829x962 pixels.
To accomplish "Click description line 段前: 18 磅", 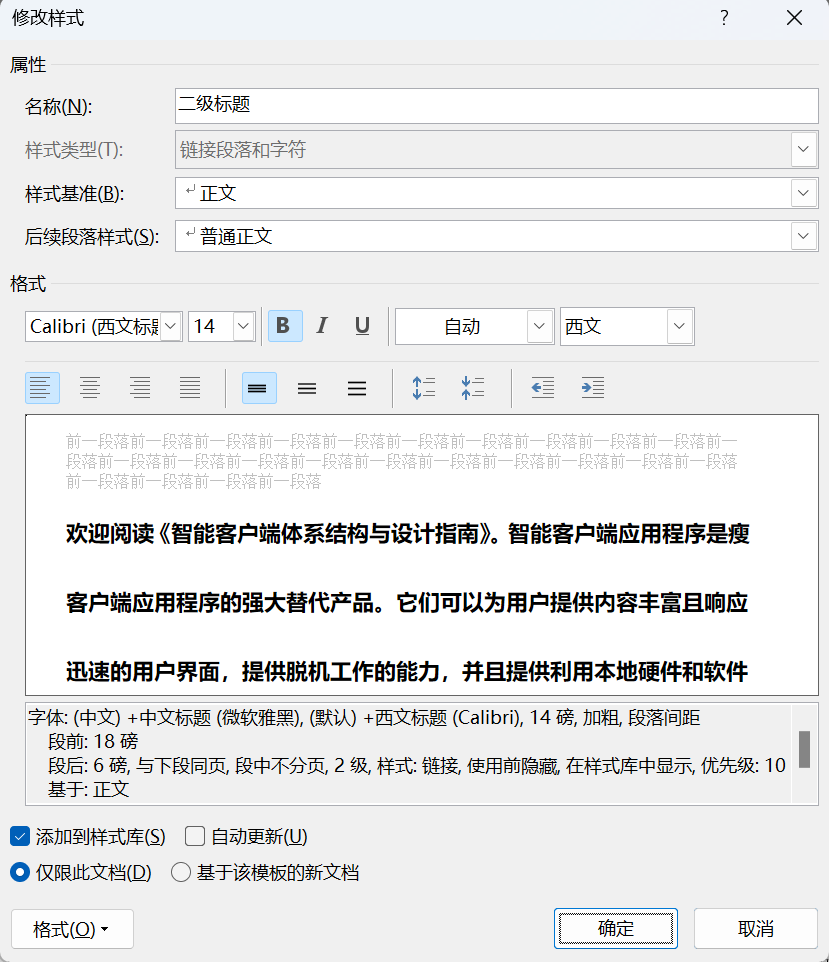I will click(93, 741).
